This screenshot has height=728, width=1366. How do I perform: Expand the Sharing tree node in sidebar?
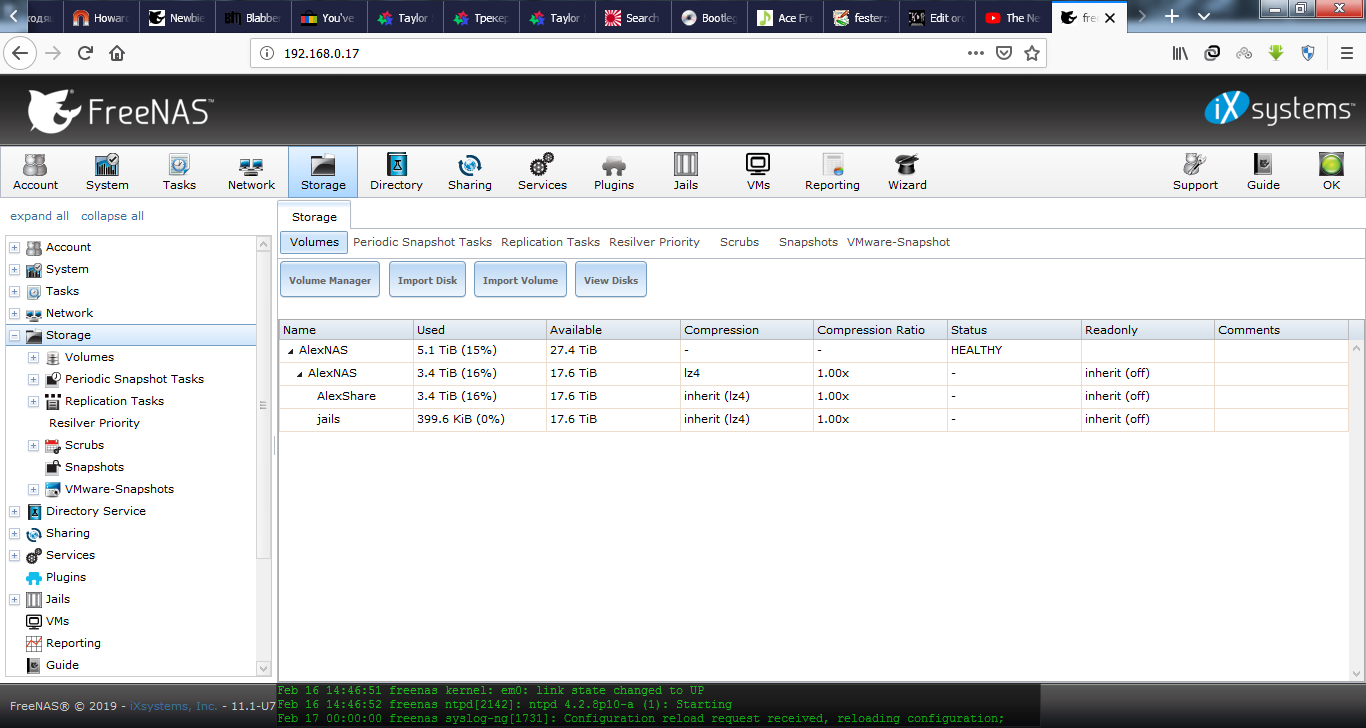pyautogui.click(x=14, y=534)
